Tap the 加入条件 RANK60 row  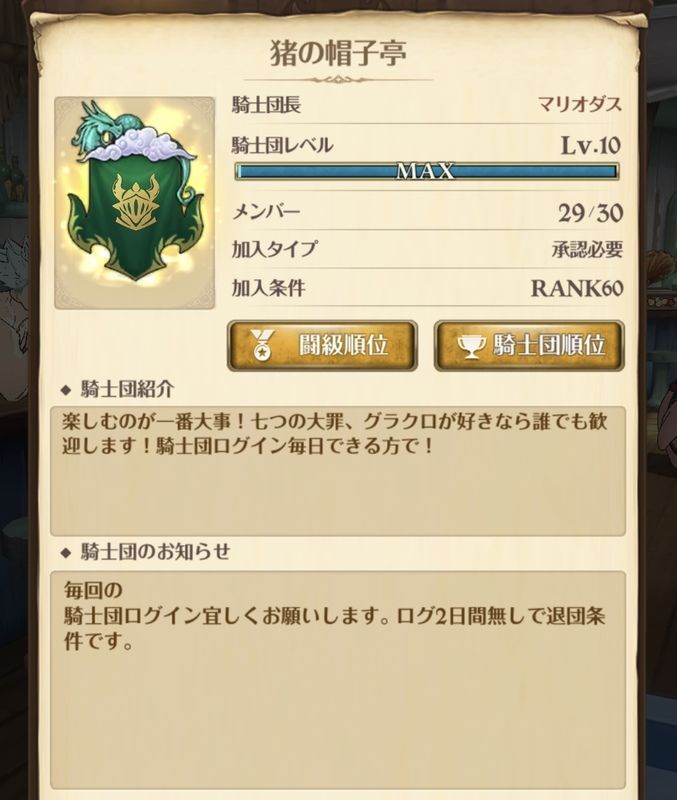pyautogui.click(x=427, y=288)
